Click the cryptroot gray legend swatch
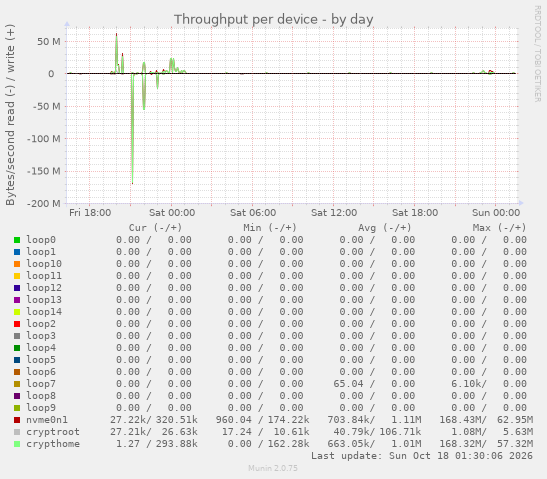547x479 pixels. (17, 432)
